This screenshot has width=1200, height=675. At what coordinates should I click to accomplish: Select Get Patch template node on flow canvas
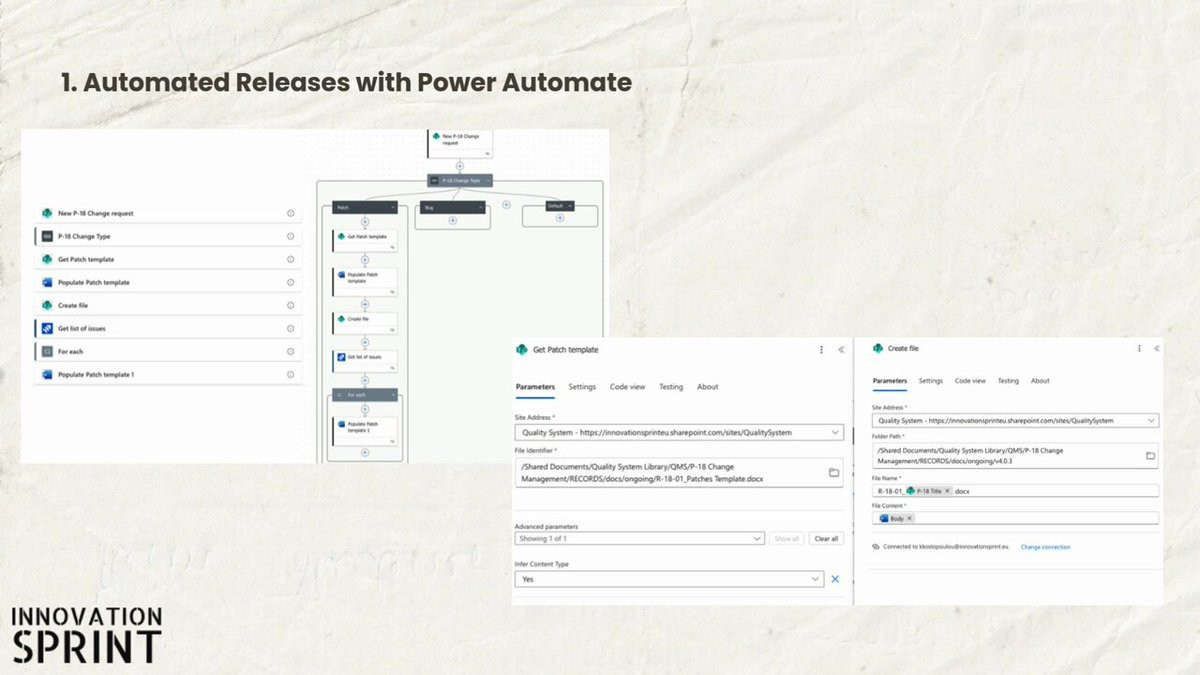(365, 240)
